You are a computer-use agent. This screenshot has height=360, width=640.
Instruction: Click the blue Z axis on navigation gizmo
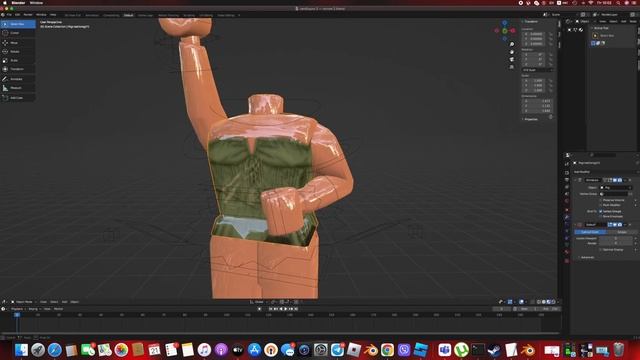click(x=505, y=23)
